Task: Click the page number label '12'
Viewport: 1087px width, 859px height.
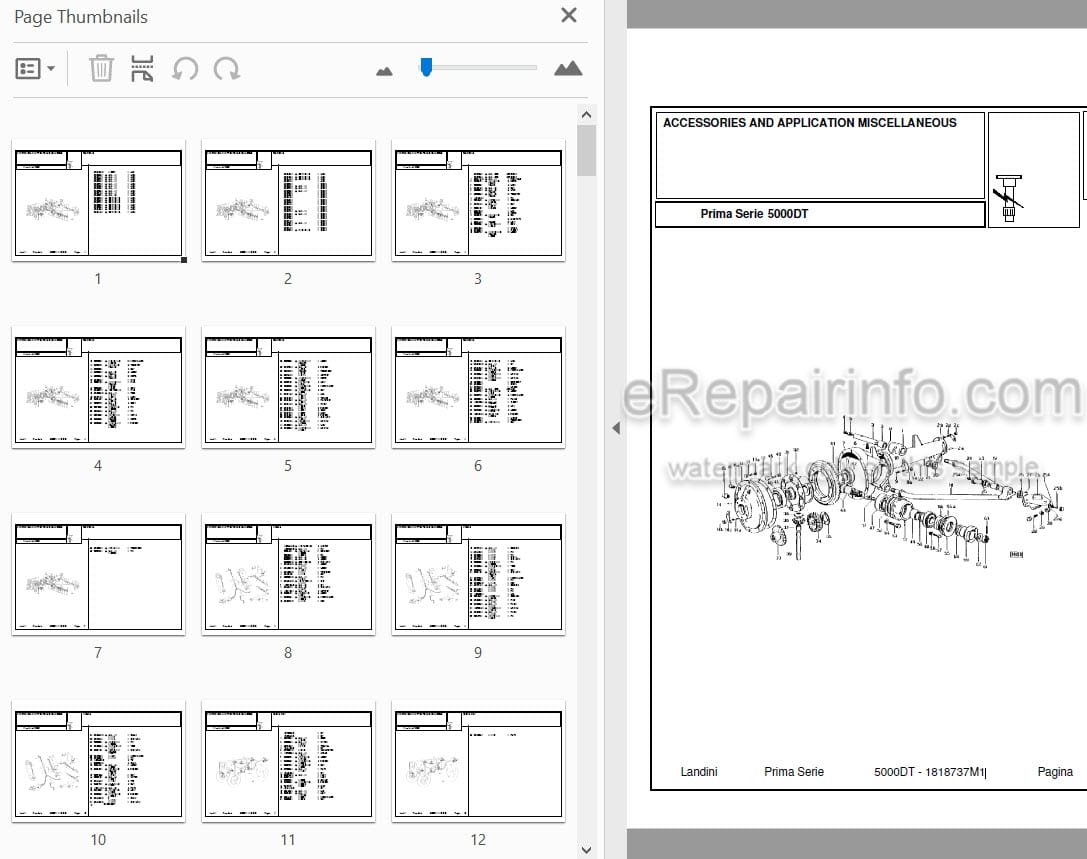Action: pyautogui.click(x=478, y=840)
